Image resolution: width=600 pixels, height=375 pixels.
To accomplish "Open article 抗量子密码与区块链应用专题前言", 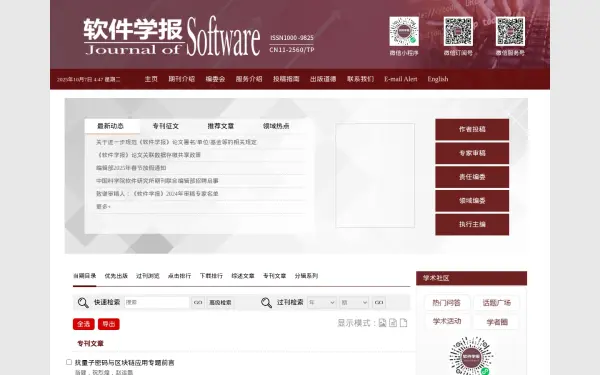I will click(x=124, y=362).
